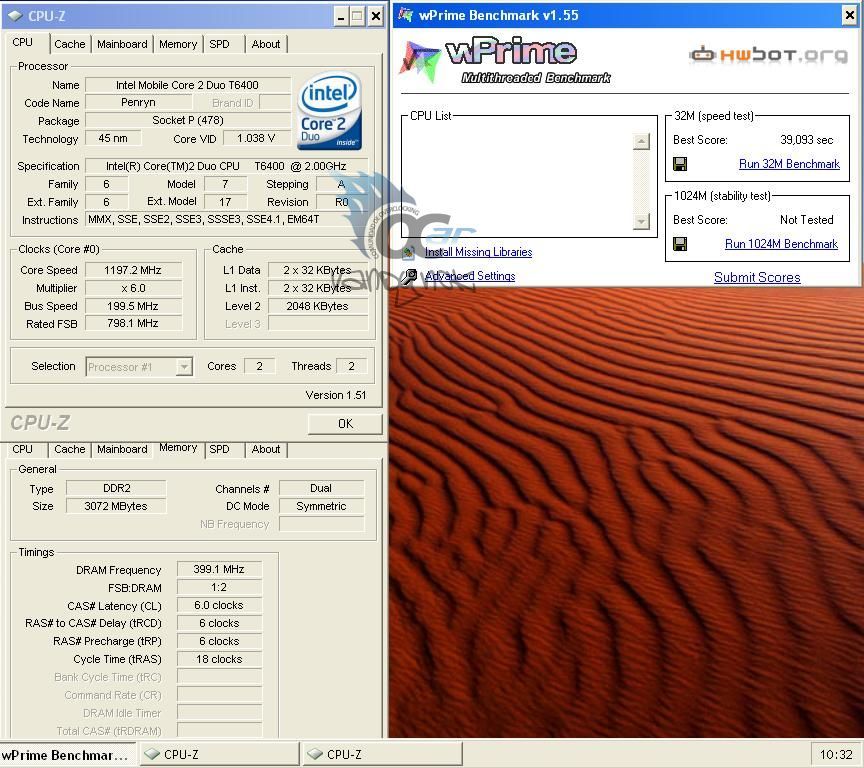Click the taskbar clock showing 10:32

[x=836, y=755]
